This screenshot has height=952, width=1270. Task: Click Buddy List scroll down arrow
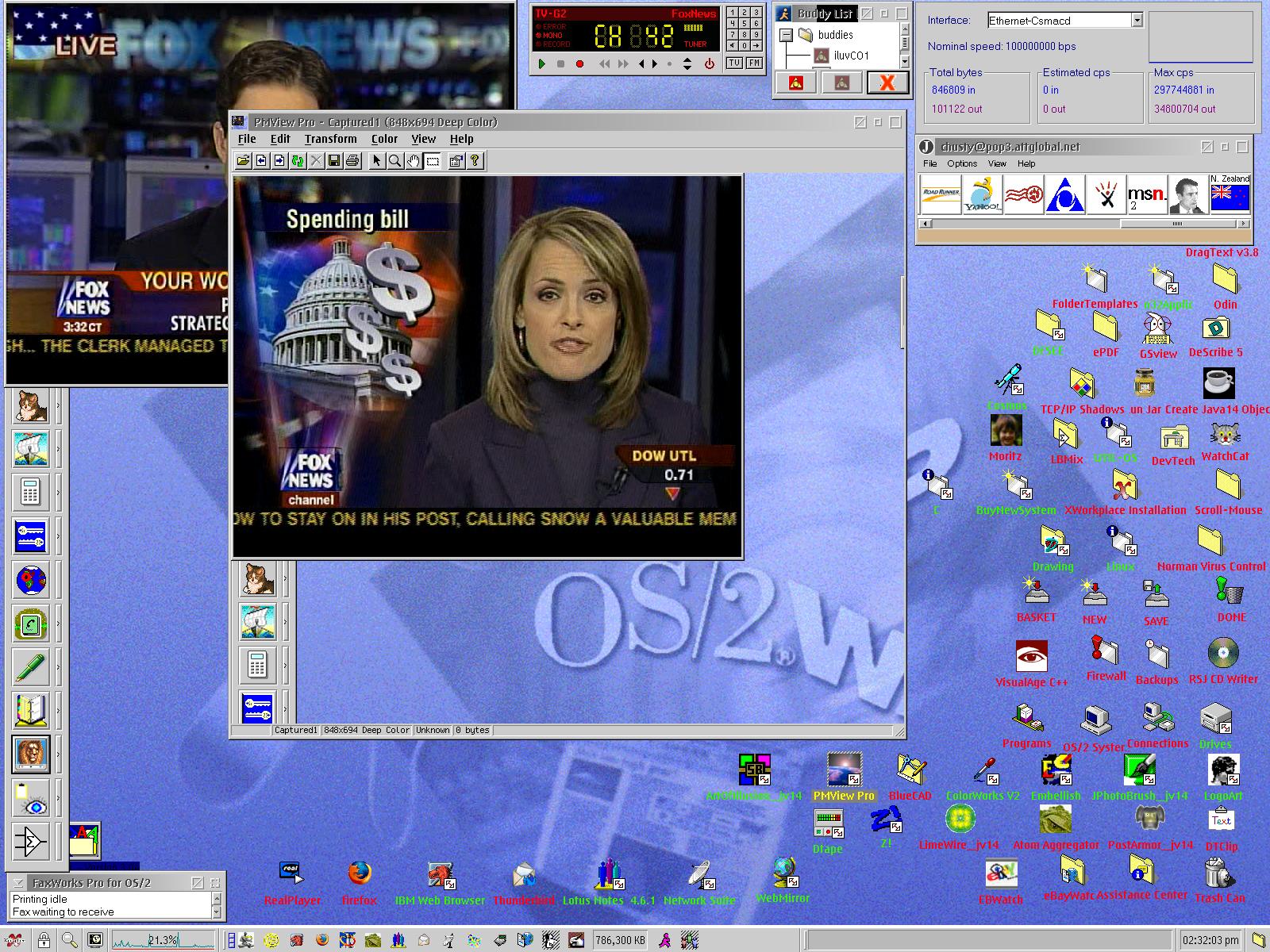pos(904,63)
